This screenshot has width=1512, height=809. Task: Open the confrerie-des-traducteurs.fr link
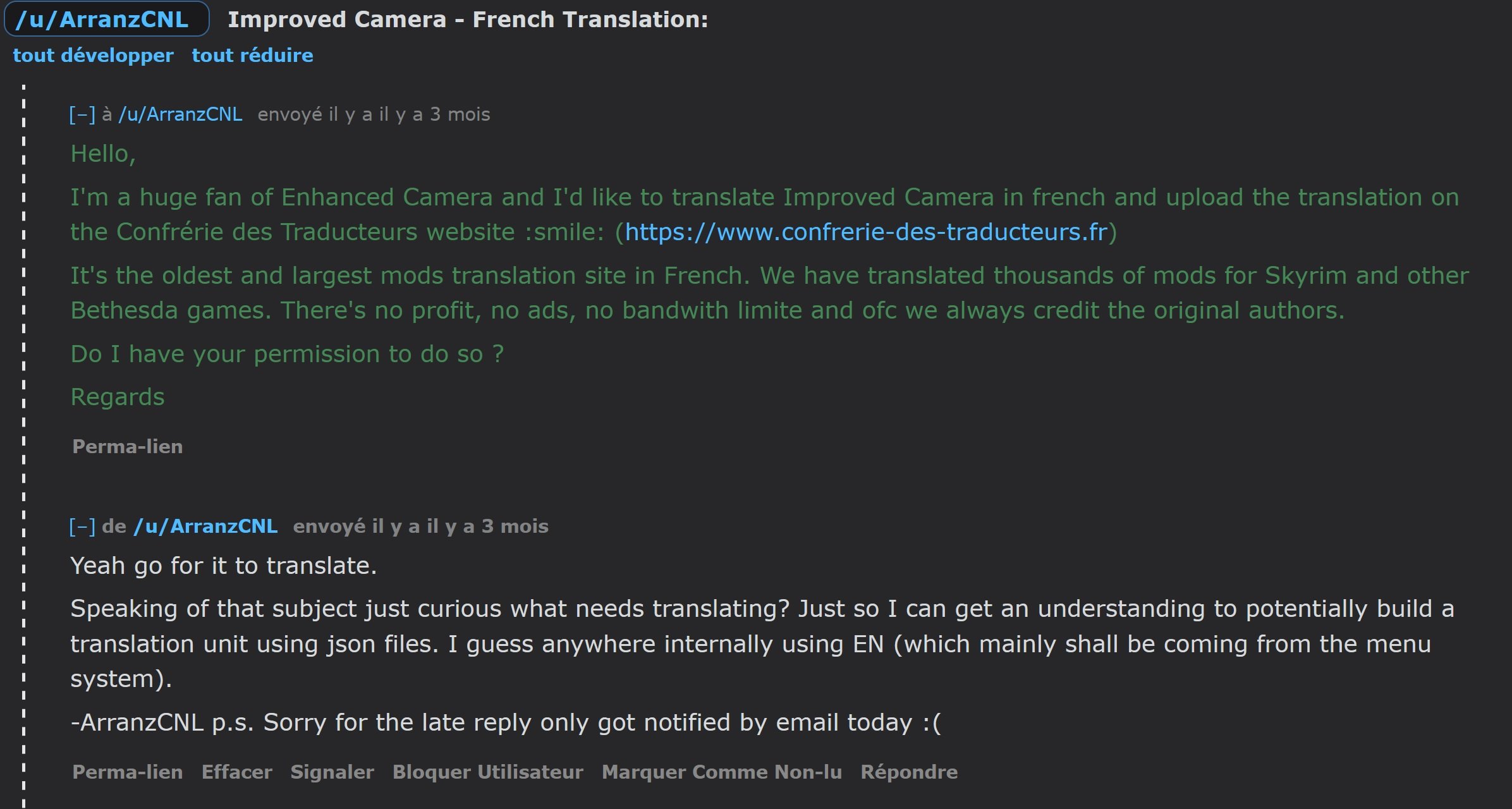[866, 232]
